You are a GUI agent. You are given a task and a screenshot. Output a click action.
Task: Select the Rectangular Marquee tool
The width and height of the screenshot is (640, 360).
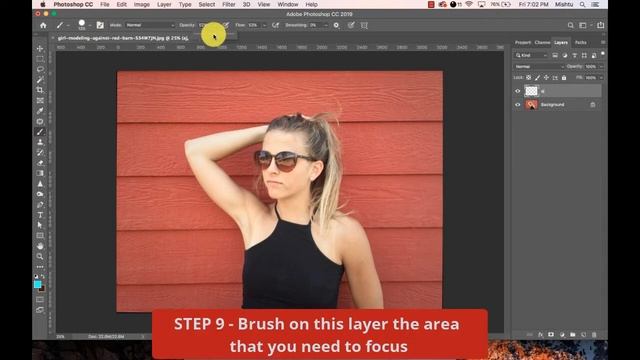tap(40, 59)
